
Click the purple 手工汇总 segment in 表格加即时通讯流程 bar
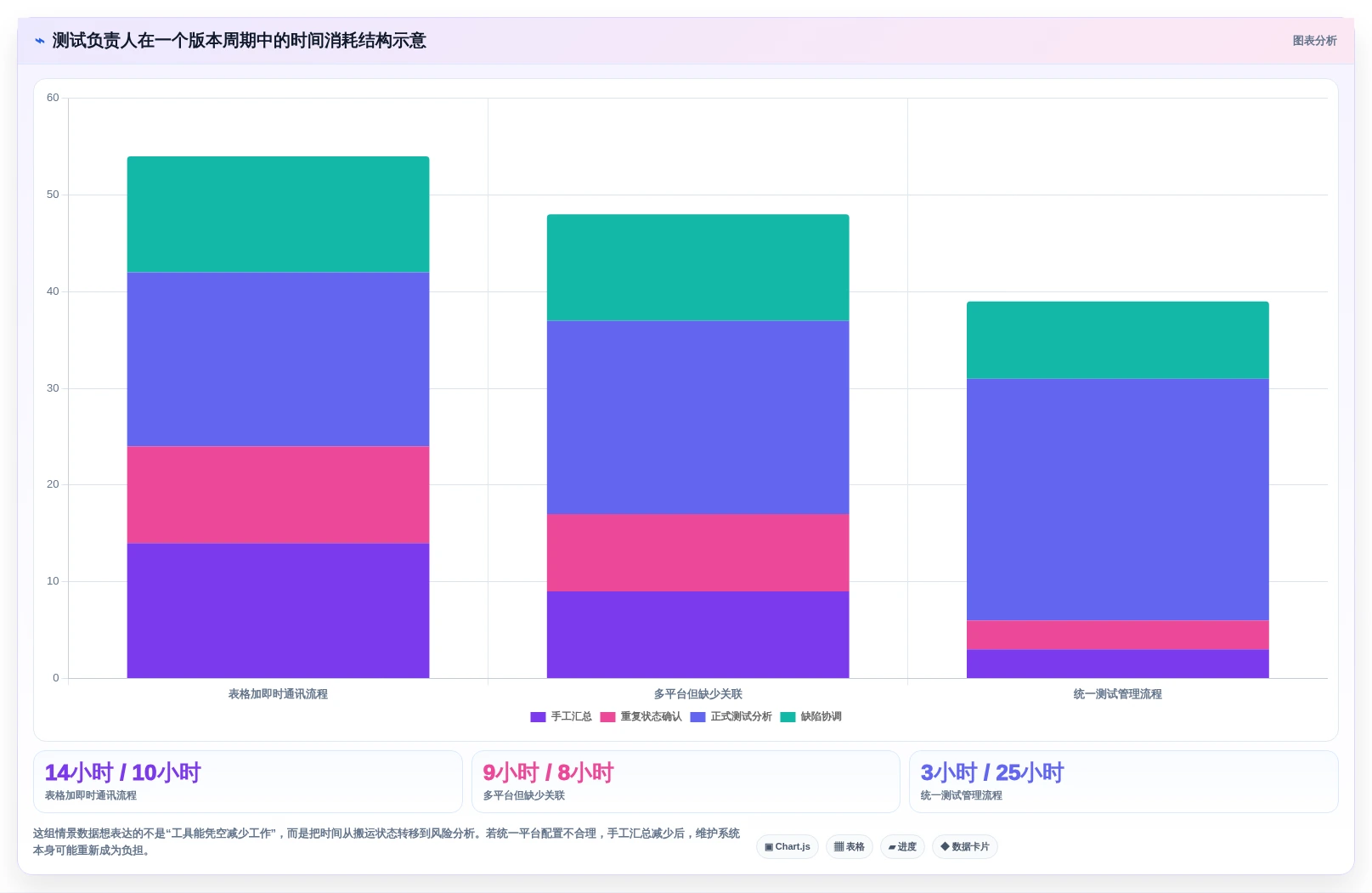(278, 611)
